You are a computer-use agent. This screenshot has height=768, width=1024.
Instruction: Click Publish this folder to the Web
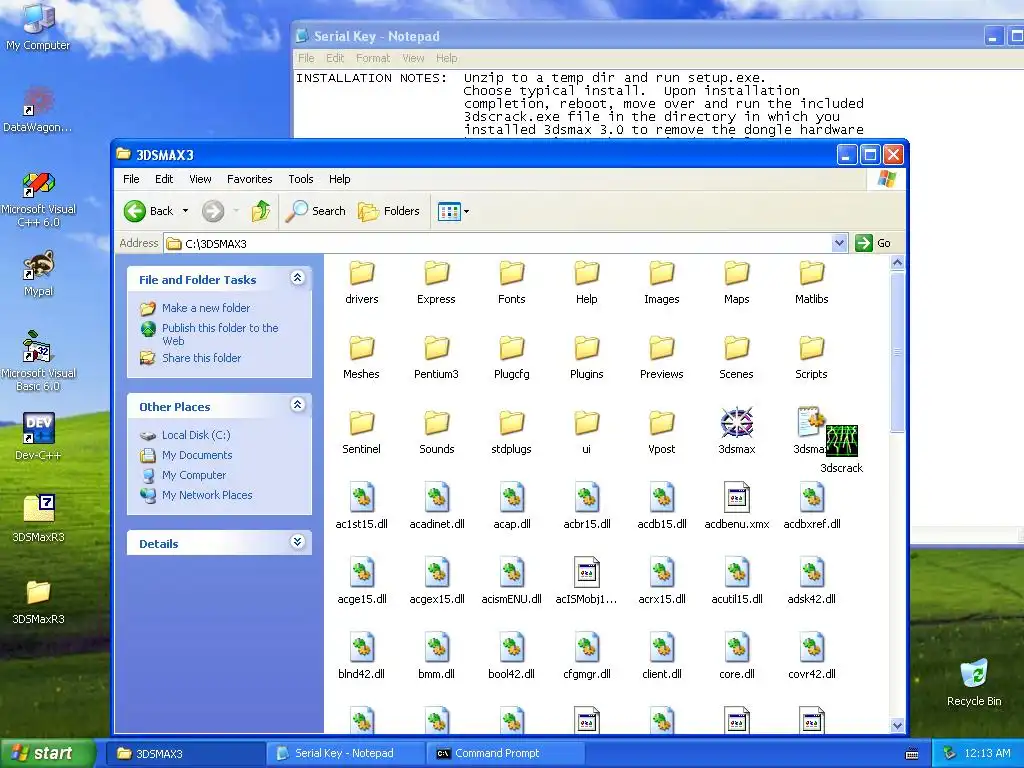[x=220, y=334]
